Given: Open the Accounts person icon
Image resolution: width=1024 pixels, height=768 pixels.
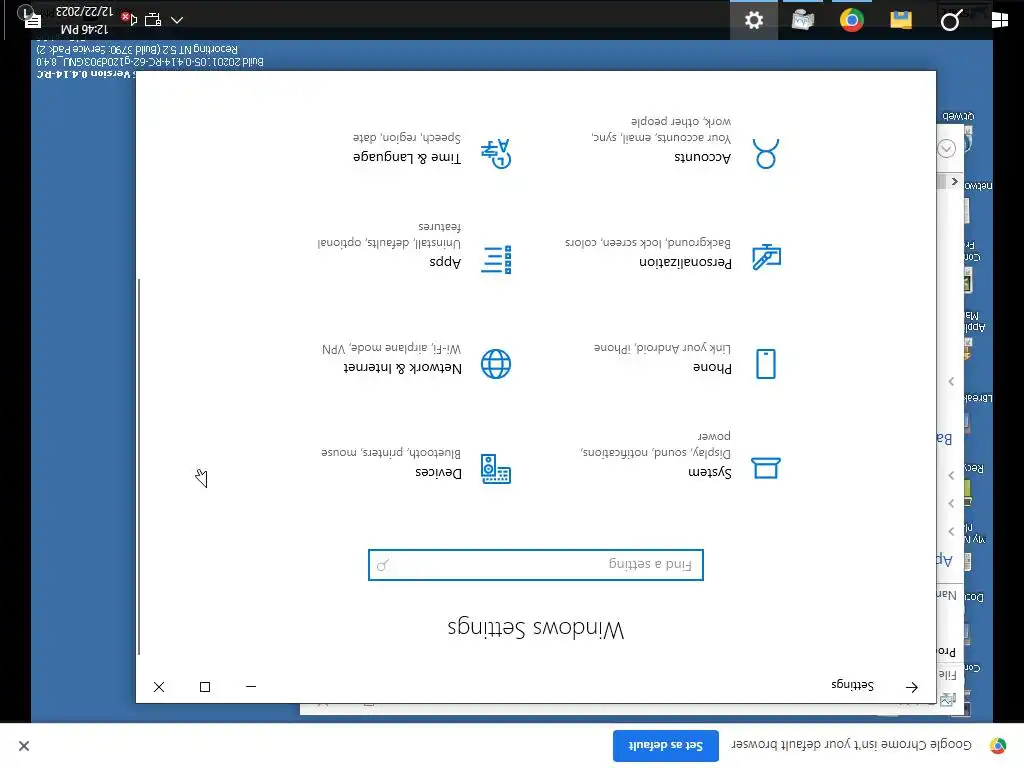Looking at the screenshot, I should click(765, 153).
